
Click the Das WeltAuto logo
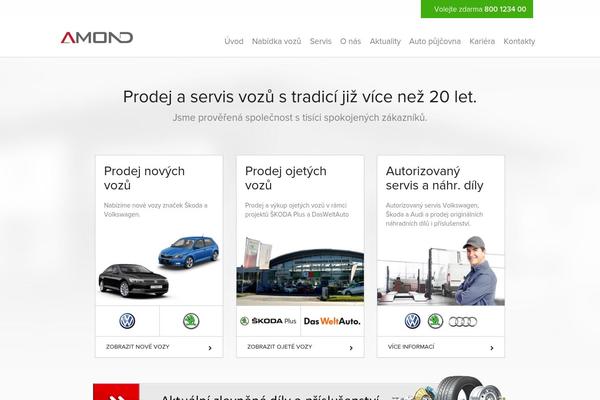click(x=332, y=321)
